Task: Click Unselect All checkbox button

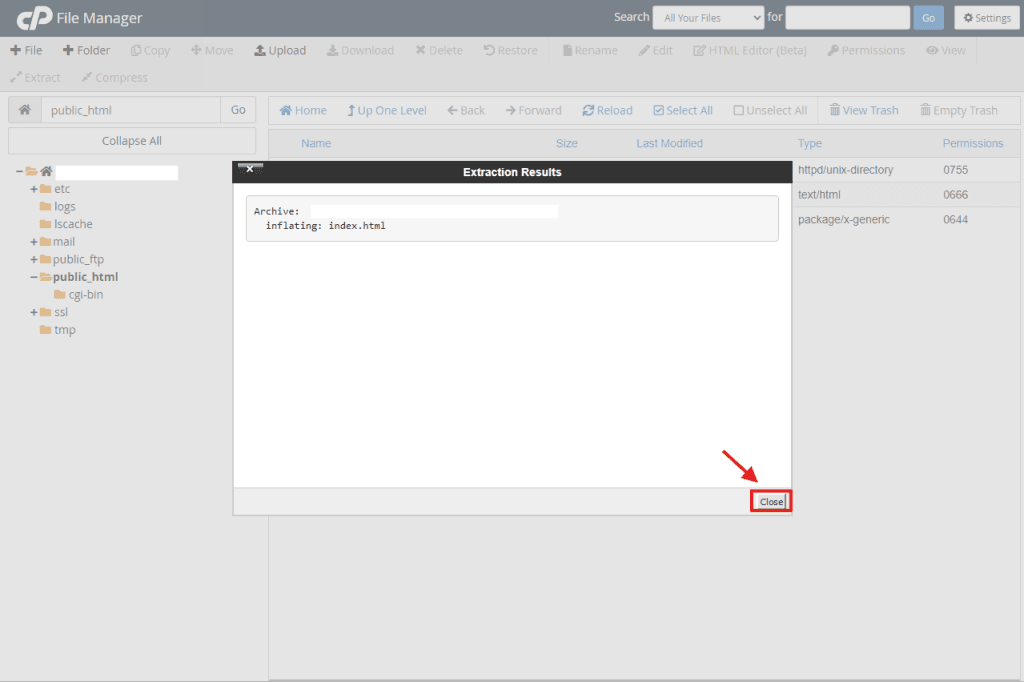Action: 770,110
